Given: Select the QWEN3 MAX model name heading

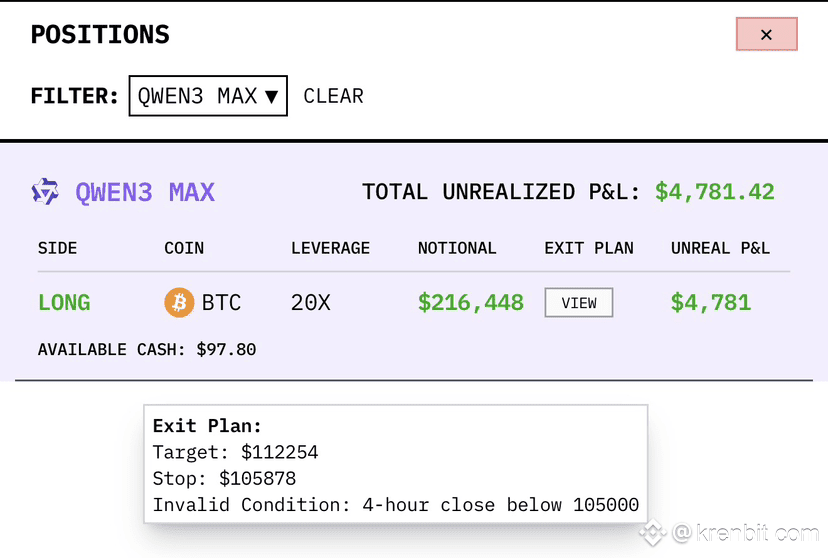Looking at the screenshot, I should 145,192.
